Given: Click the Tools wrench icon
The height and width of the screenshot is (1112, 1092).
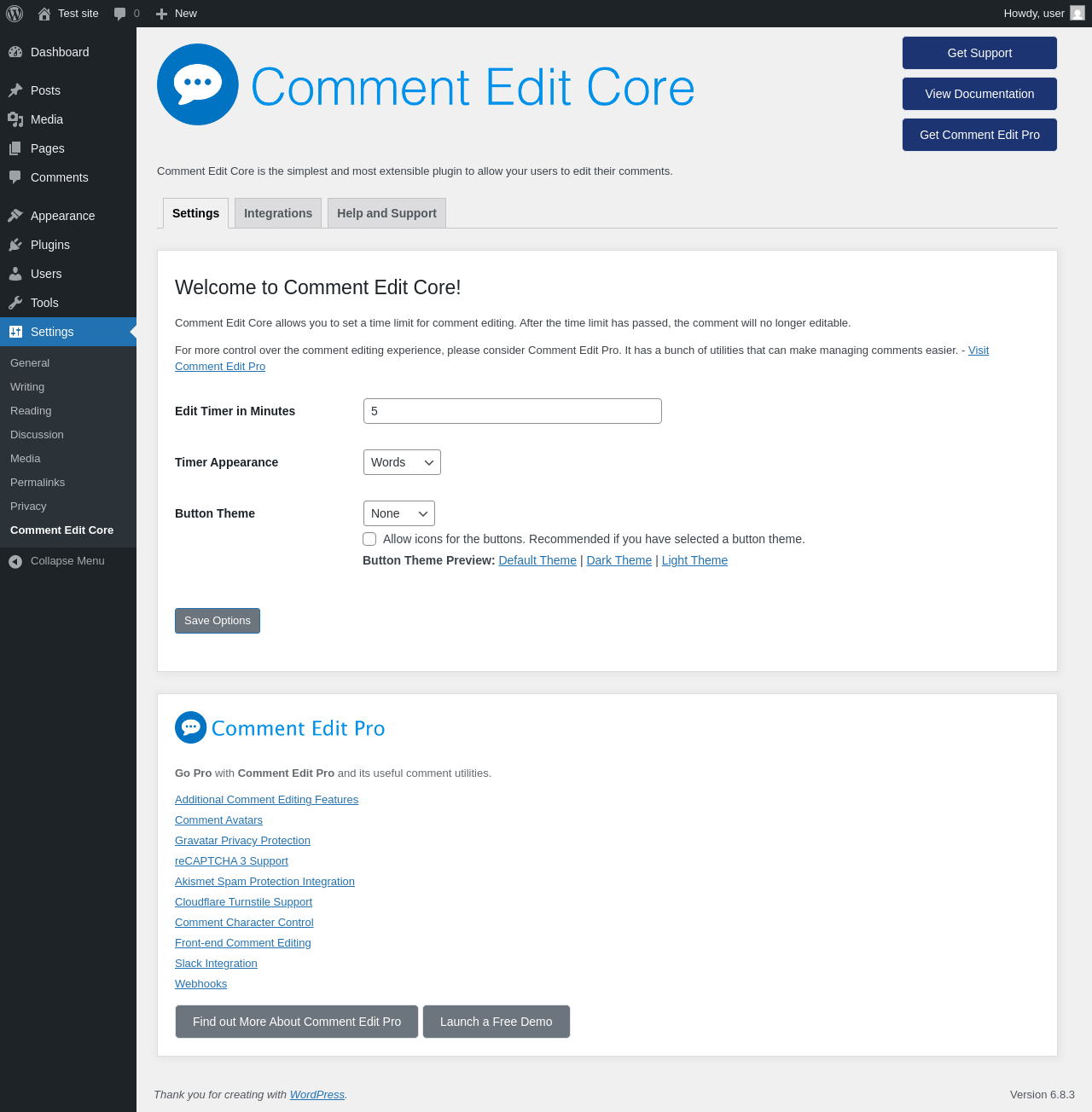Looking at the screenshot, I should coord(15,303).
